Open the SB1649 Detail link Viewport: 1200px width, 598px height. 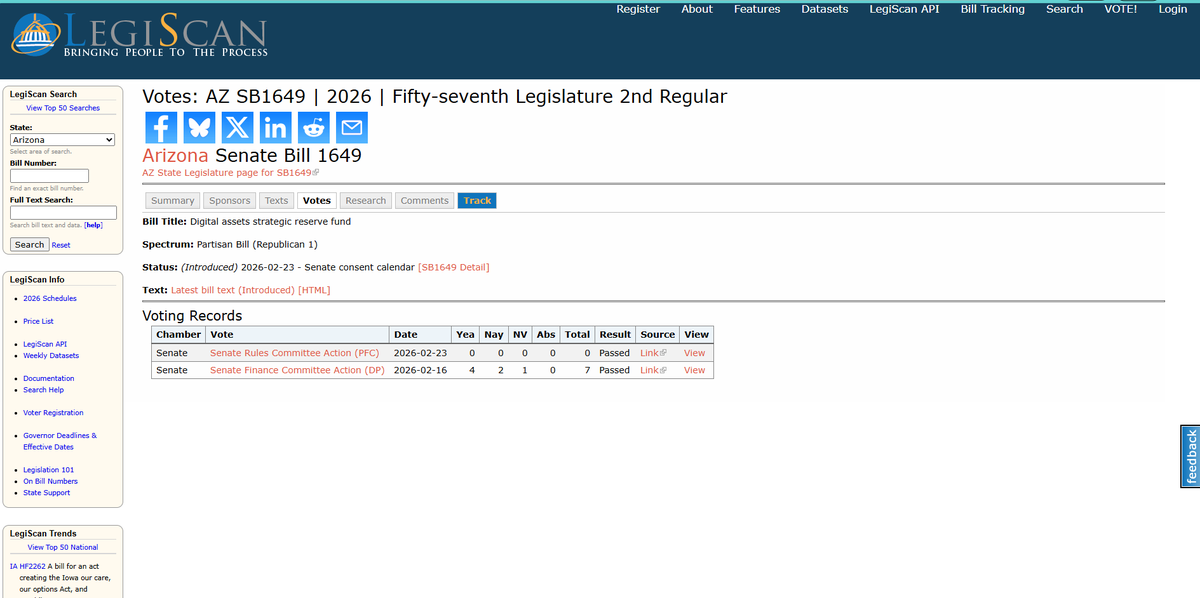click(454, 267)
